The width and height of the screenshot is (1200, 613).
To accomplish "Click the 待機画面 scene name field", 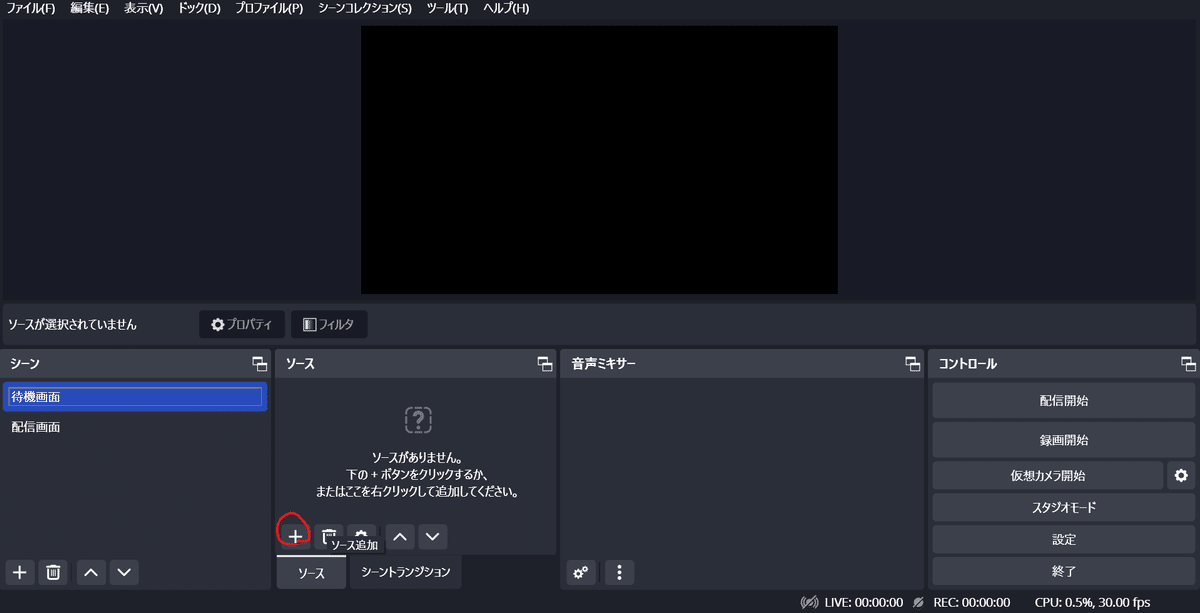I will coord(135,397).
